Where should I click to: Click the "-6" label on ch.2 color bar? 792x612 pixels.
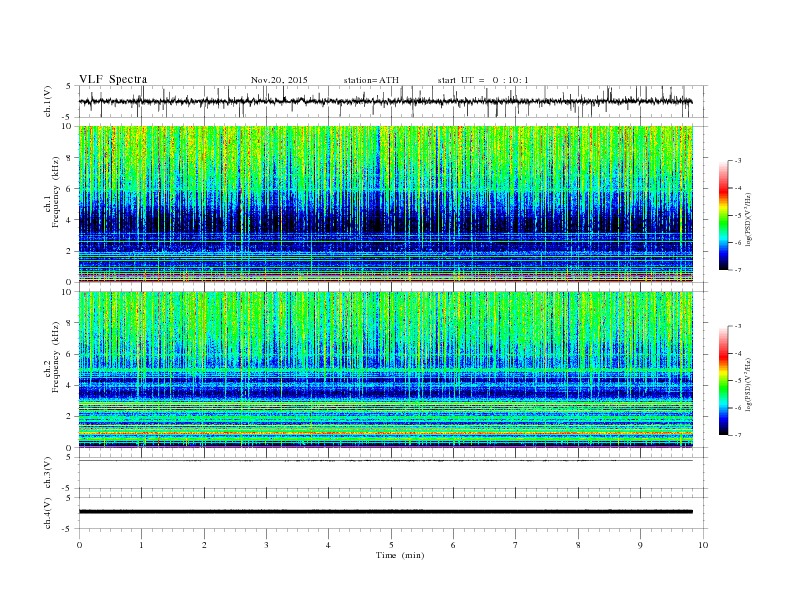click(738, 408)
